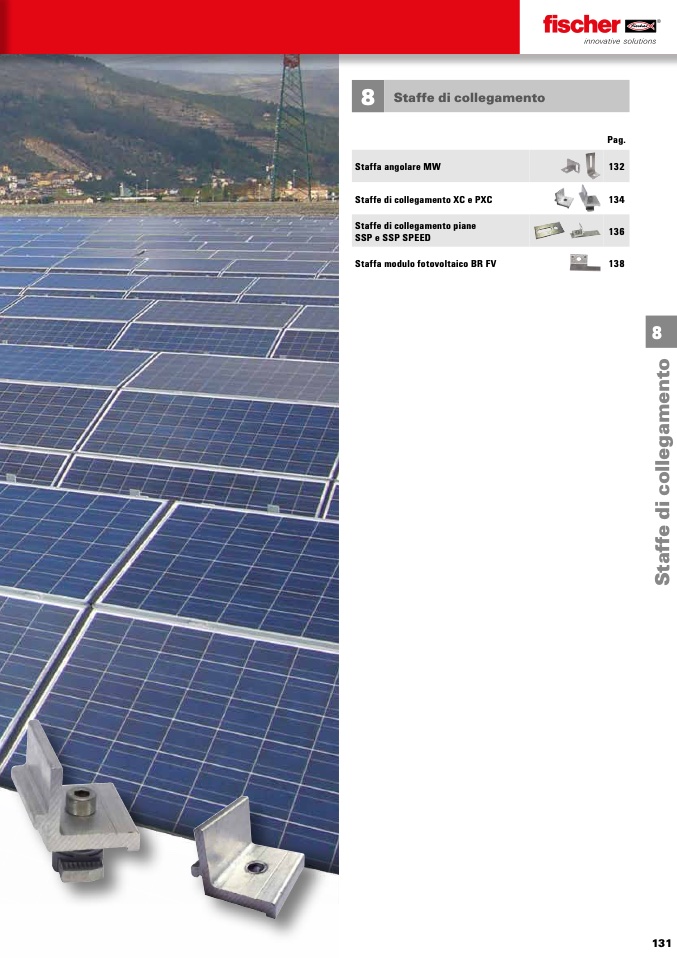
Task: Click the BR FV bracket thumbnail
Action: click(x=585, y=263)
